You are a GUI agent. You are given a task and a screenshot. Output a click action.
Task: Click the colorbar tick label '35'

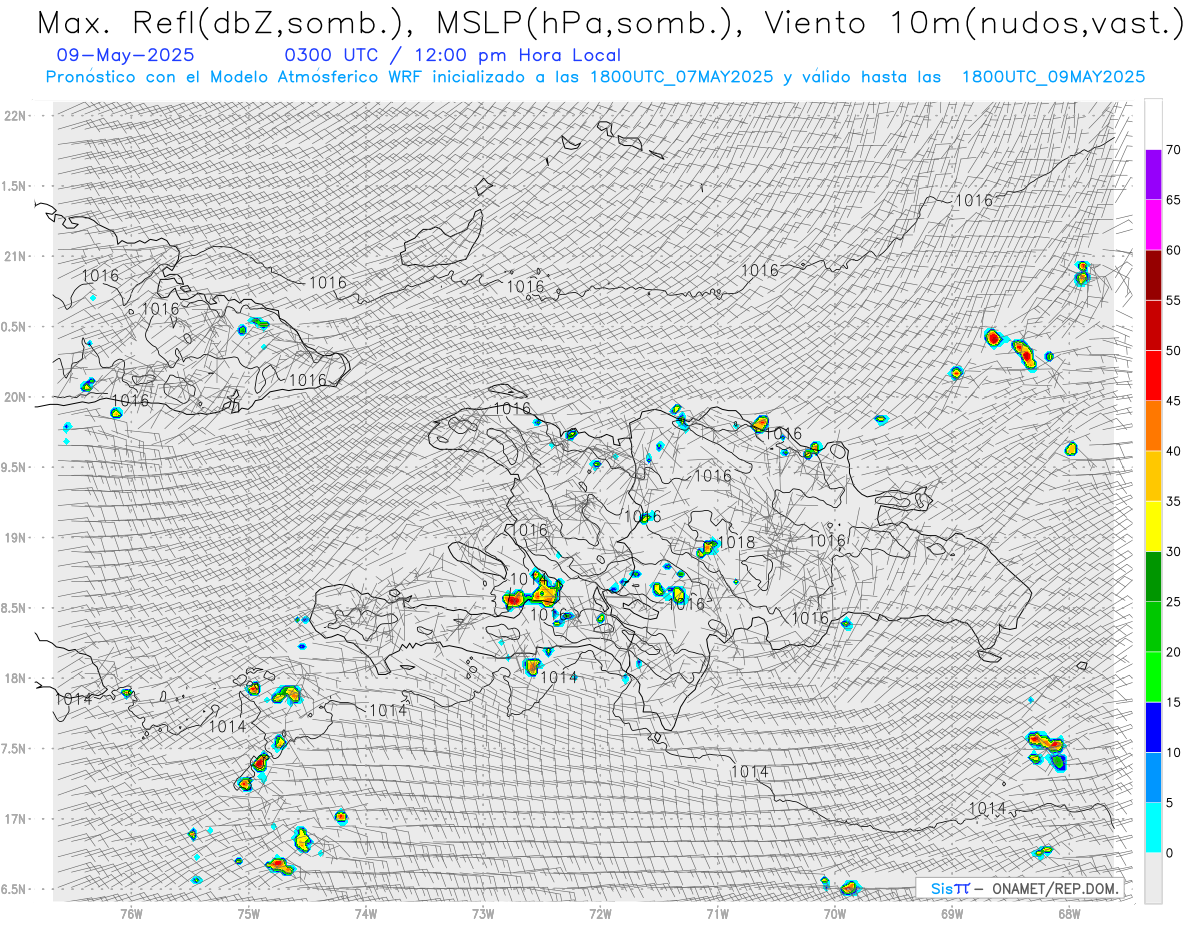pos(1173,501)
